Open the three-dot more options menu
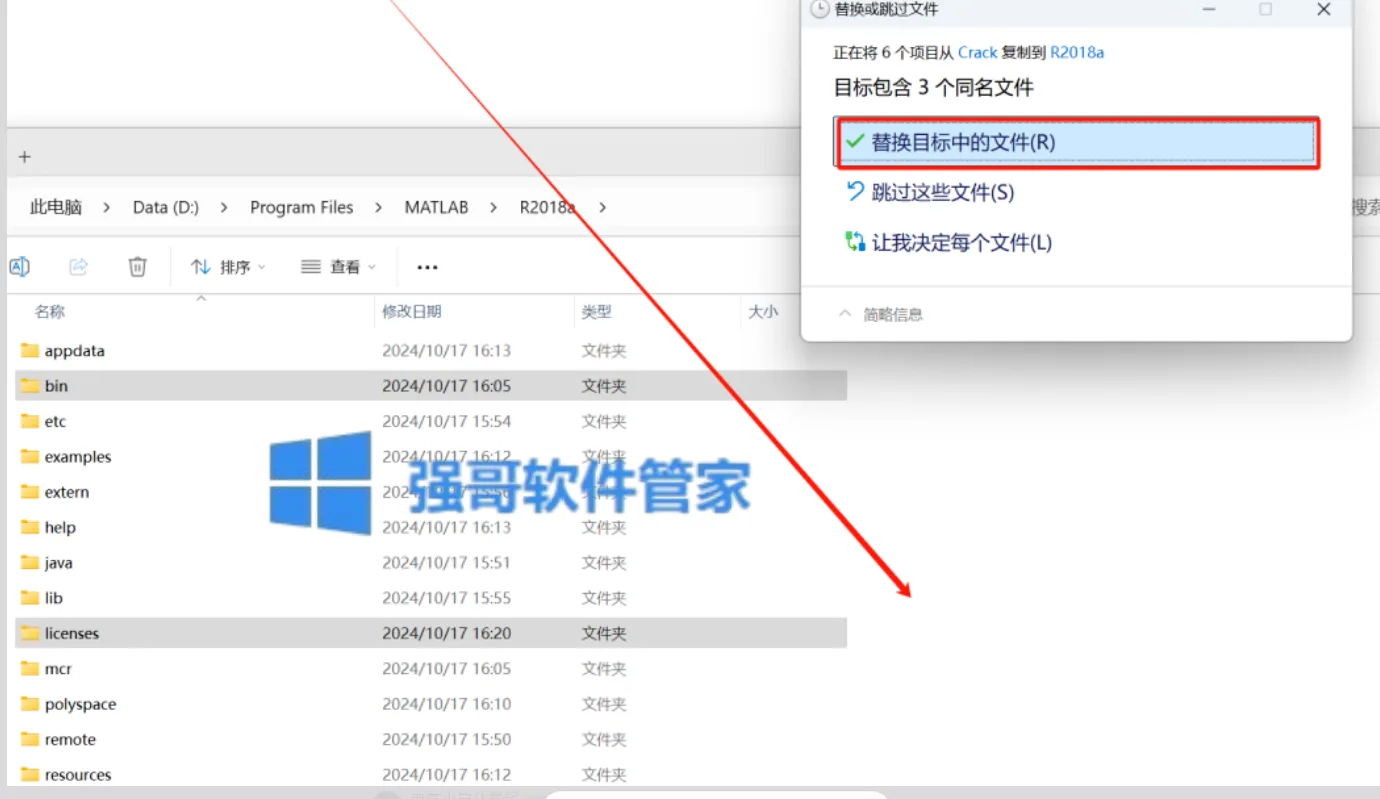1380x799 pixels. pos(428,267)
